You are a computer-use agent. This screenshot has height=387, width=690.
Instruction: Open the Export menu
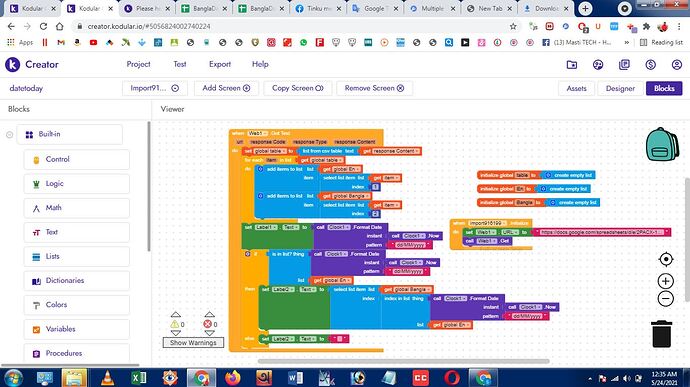[220, 64]
